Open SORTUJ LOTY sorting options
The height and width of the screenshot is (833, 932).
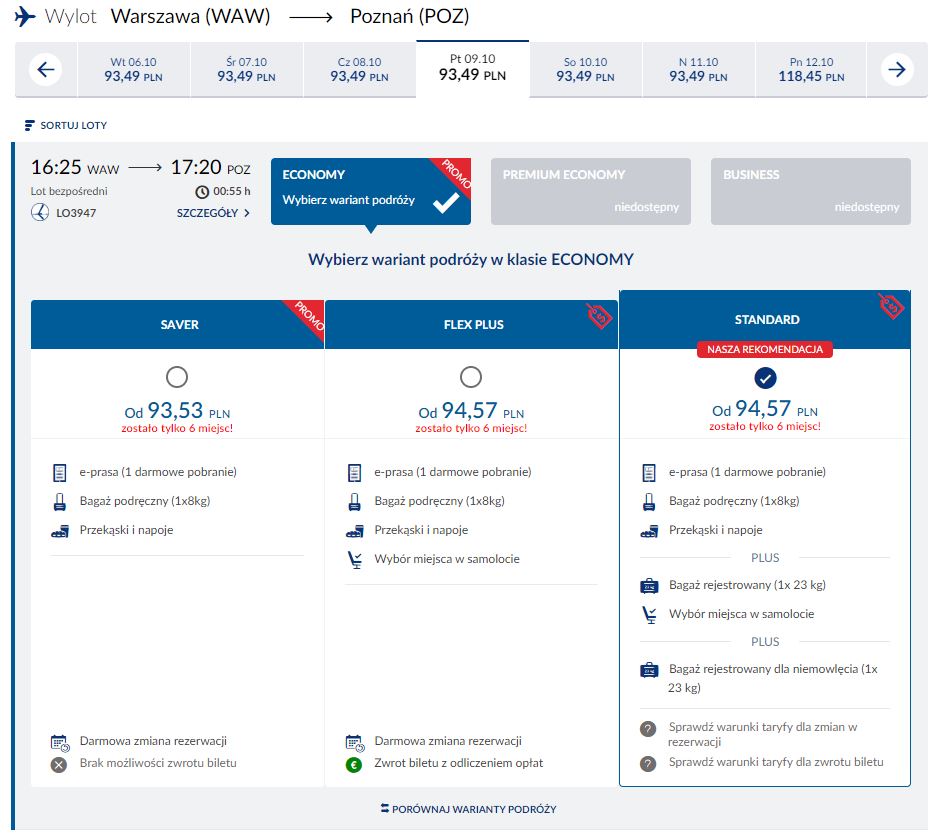tap(66, 125)
